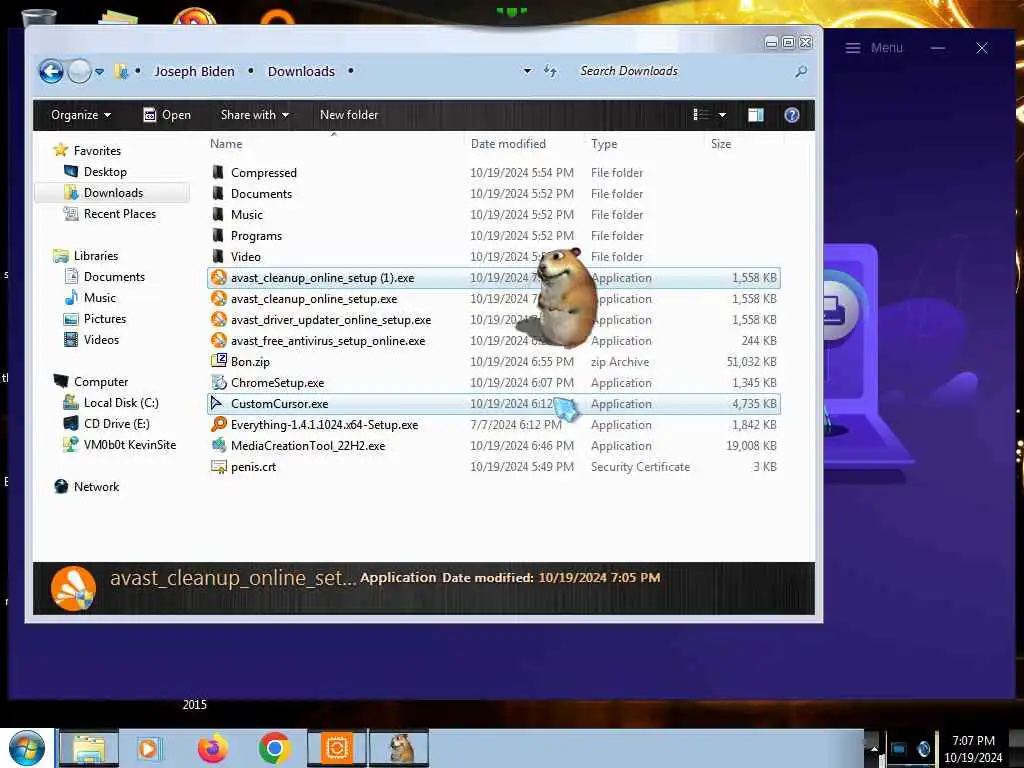Go back with the Back arrow button

[51, 71]
